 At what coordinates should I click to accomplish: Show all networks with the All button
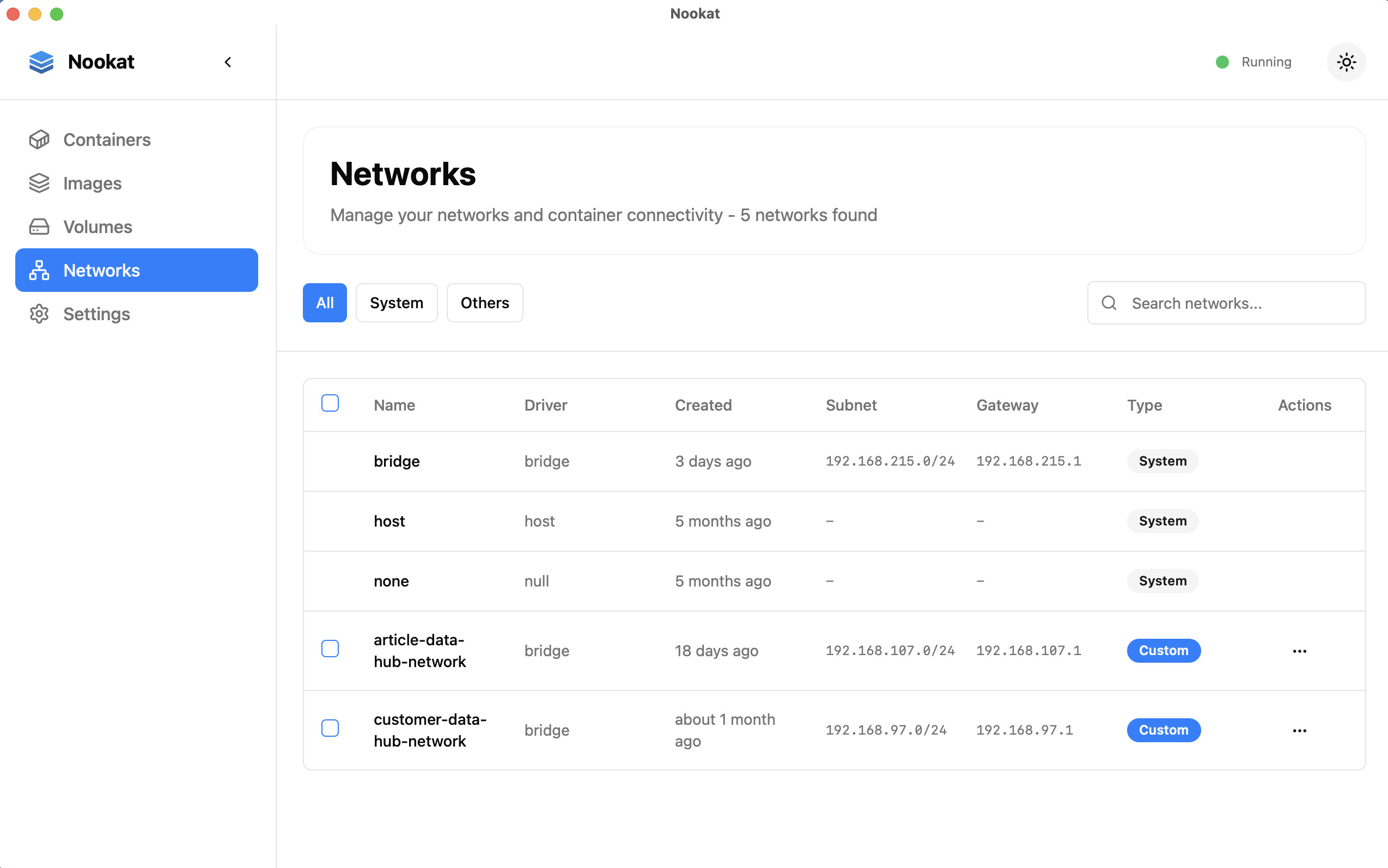pos(325,303)
